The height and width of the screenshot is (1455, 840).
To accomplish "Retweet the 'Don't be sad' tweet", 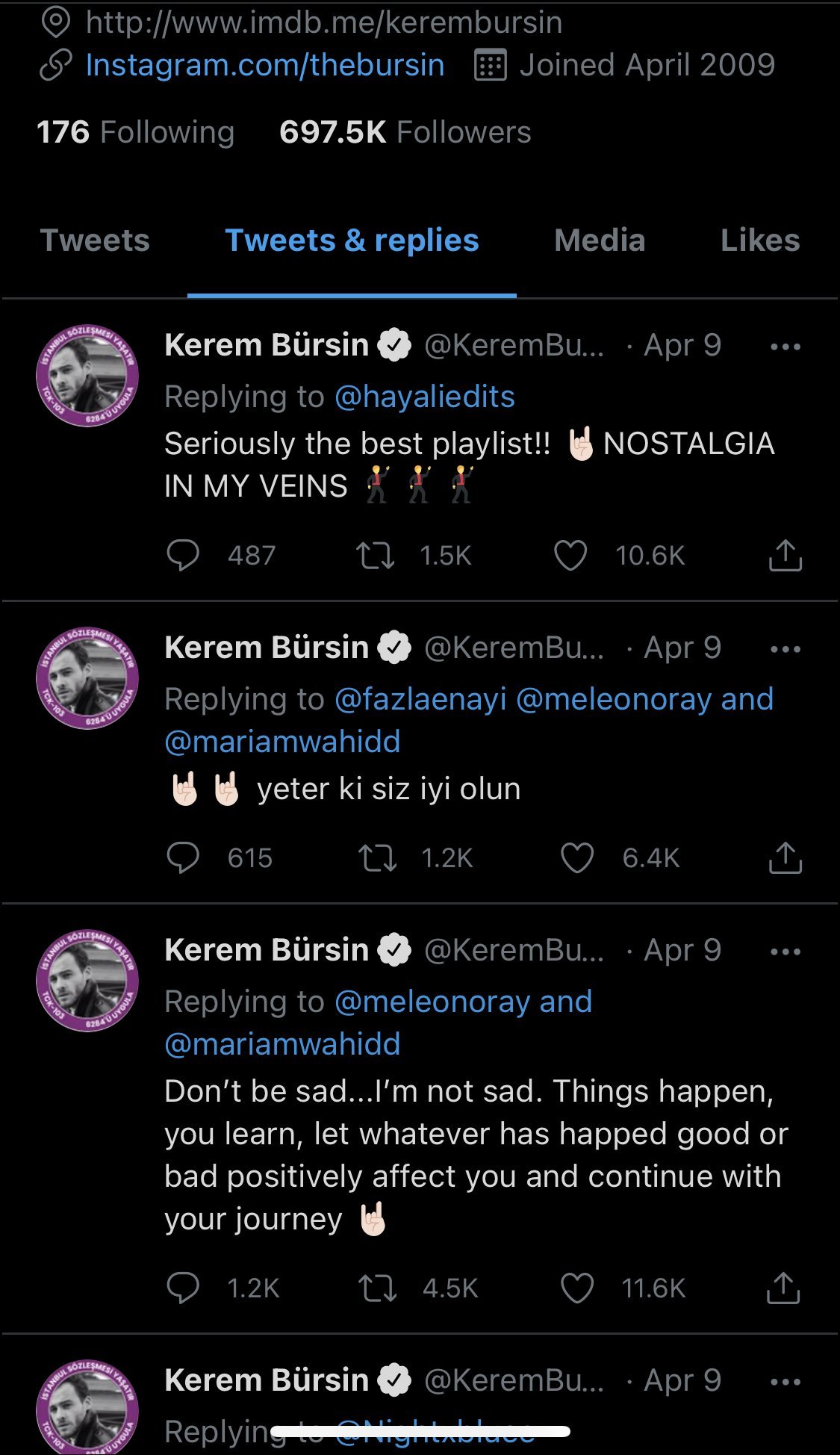I will (x=377, y=1288).
